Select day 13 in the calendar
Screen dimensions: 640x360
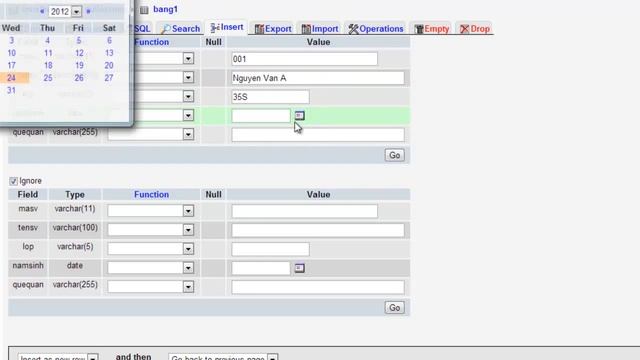pyautogui.click(x=109, y=53)
